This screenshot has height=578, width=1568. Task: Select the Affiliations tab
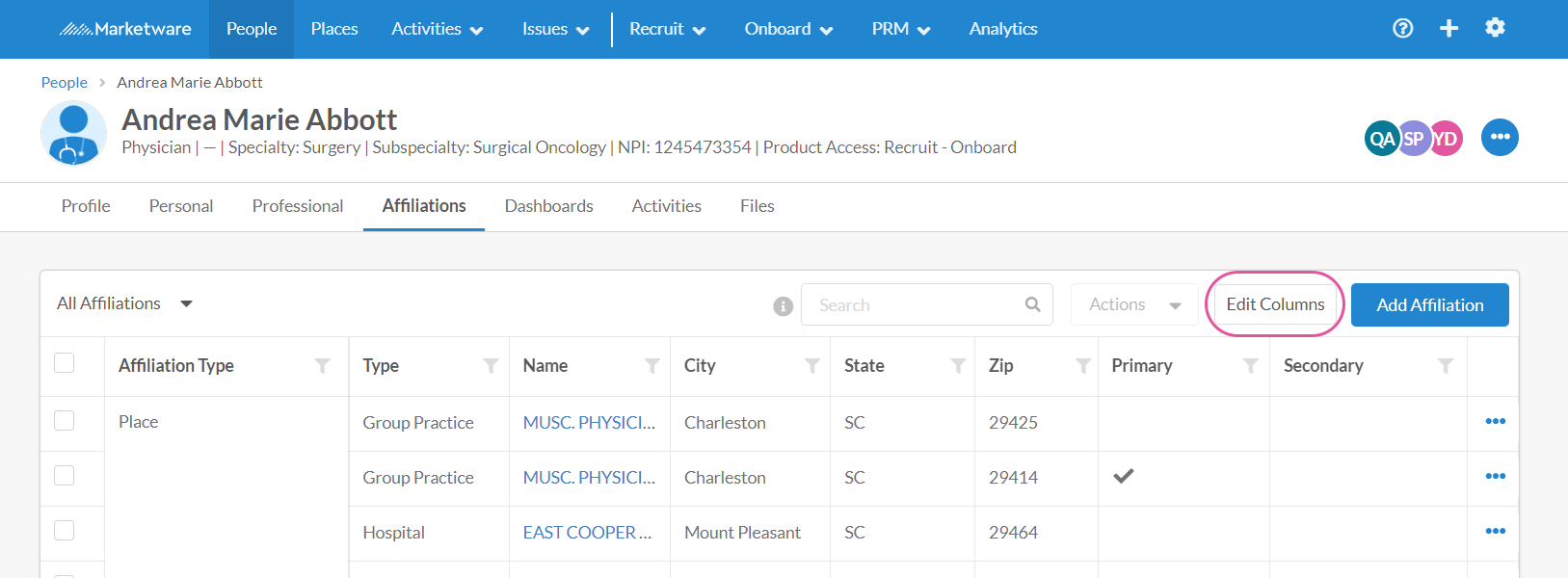tap(424, 206)
